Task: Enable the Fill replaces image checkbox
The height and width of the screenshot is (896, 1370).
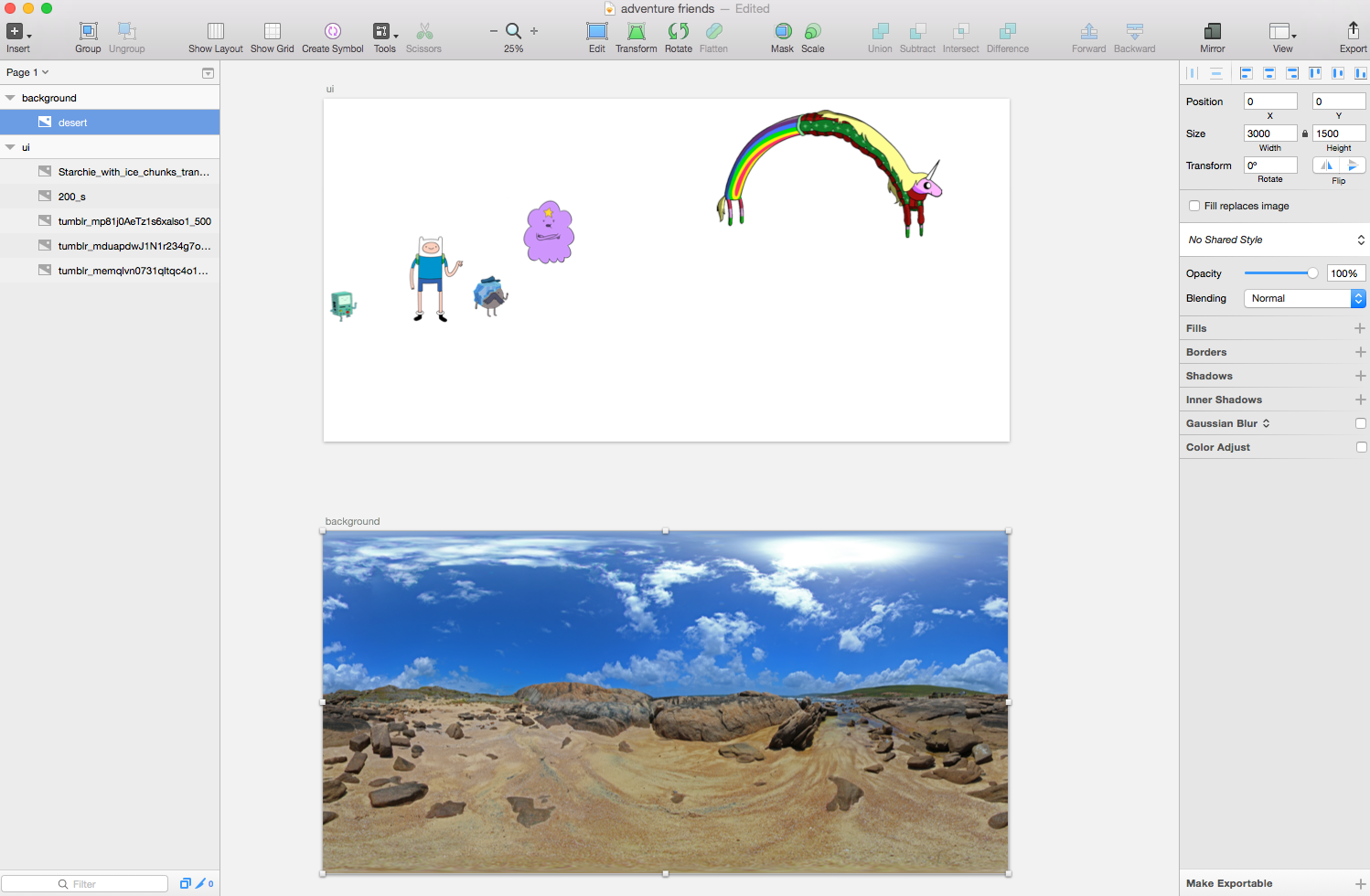Action: click(x=1194, y=206)
